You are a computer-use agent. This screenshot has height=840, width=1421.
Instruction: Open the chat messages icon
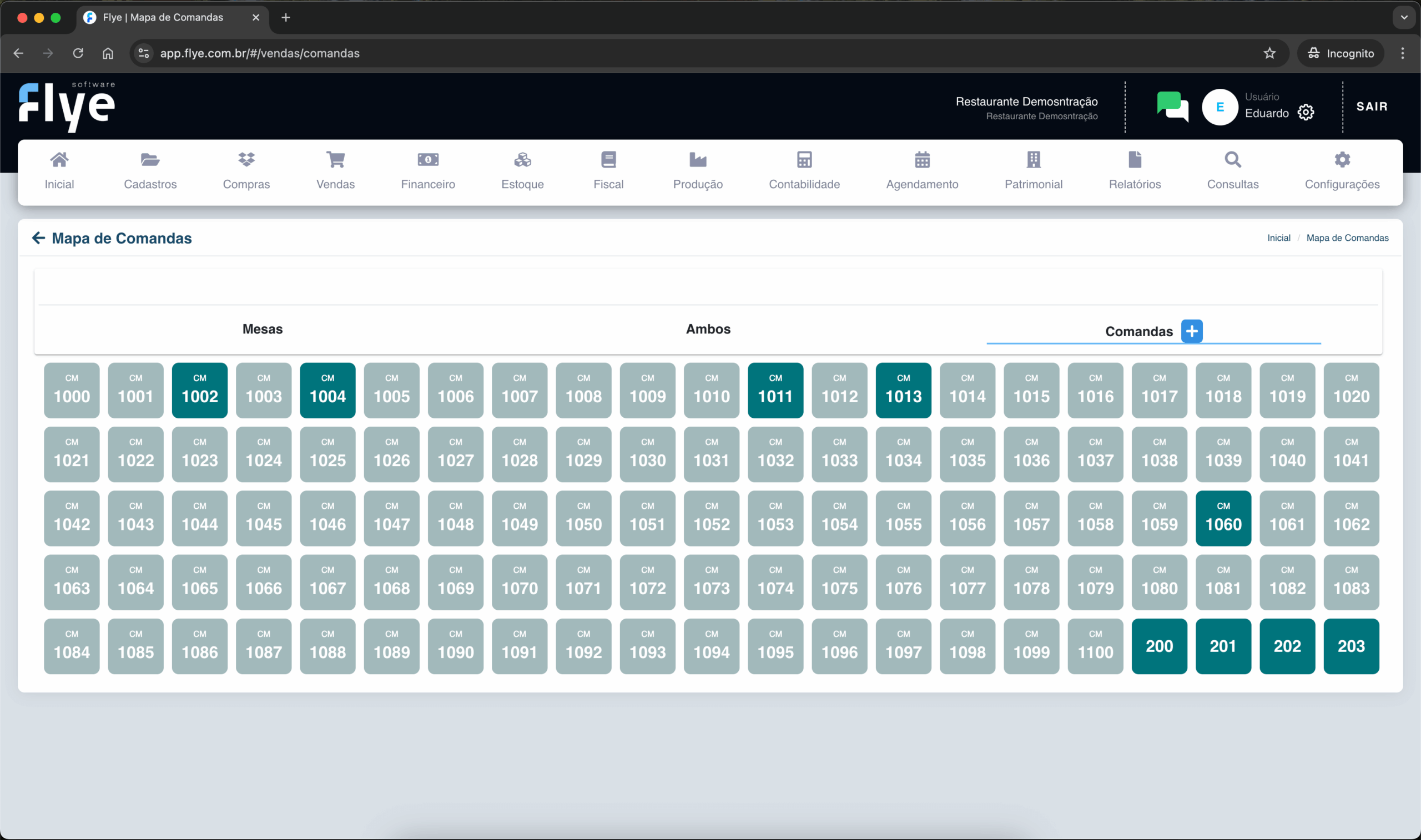pyautogui.click(x=1172, y=107)
